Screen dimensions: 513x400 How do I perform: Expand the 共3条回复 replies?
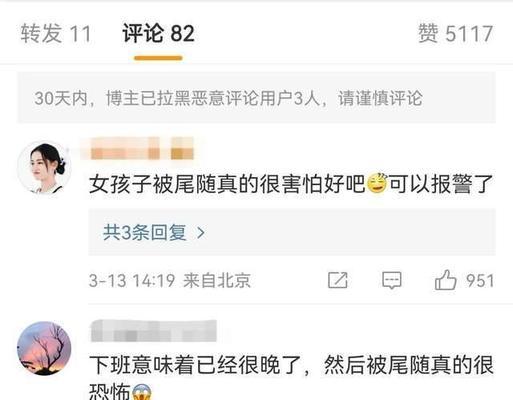292,232
